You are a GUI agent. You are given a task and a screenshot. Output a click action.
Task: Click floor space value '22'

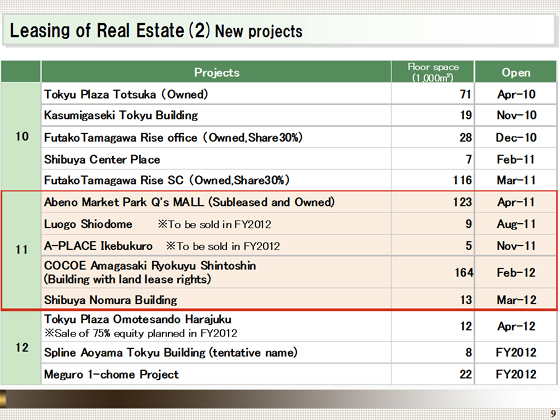[465, 374]
